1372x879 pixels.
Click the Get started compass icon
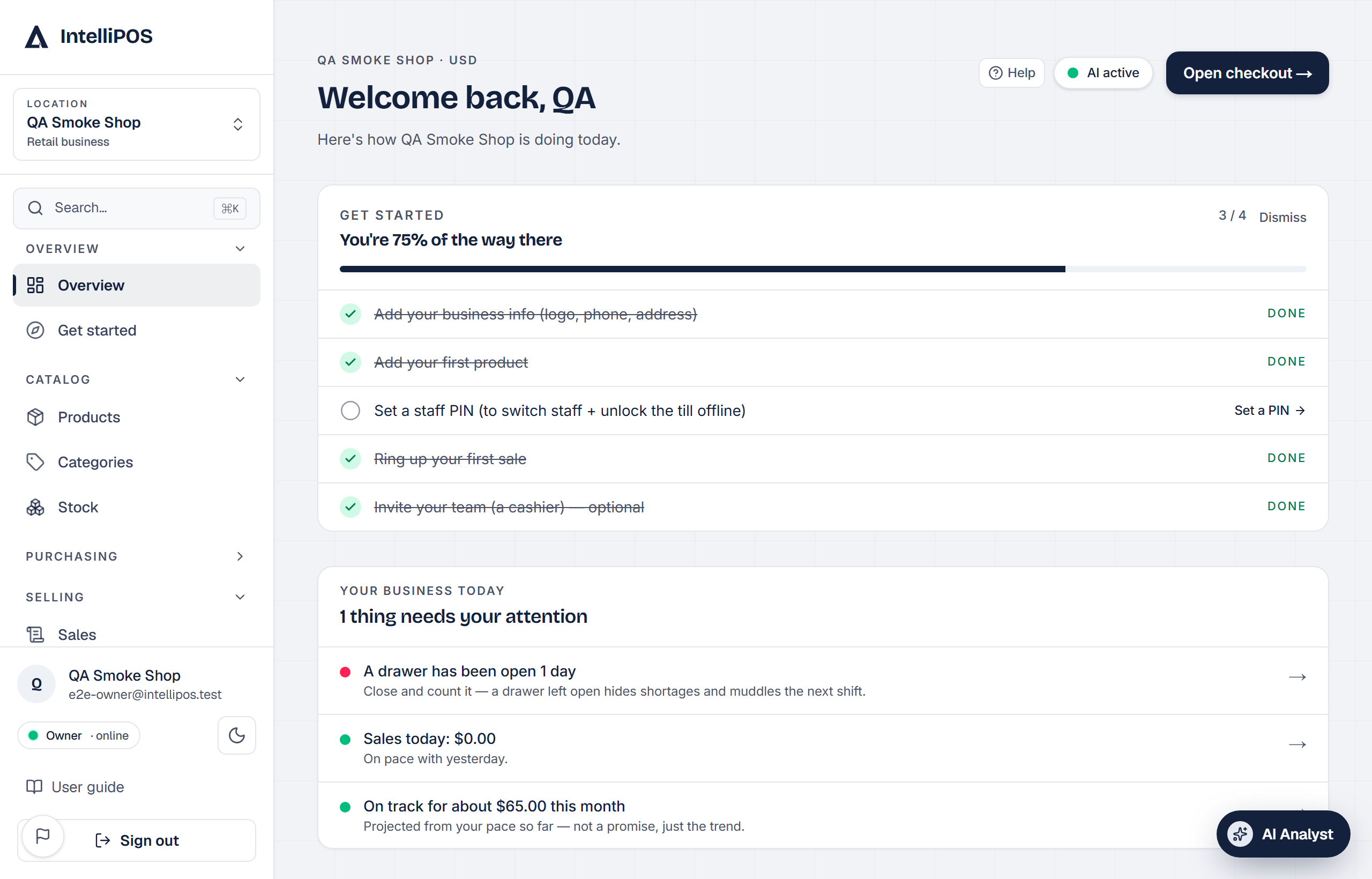click(35, 330)
